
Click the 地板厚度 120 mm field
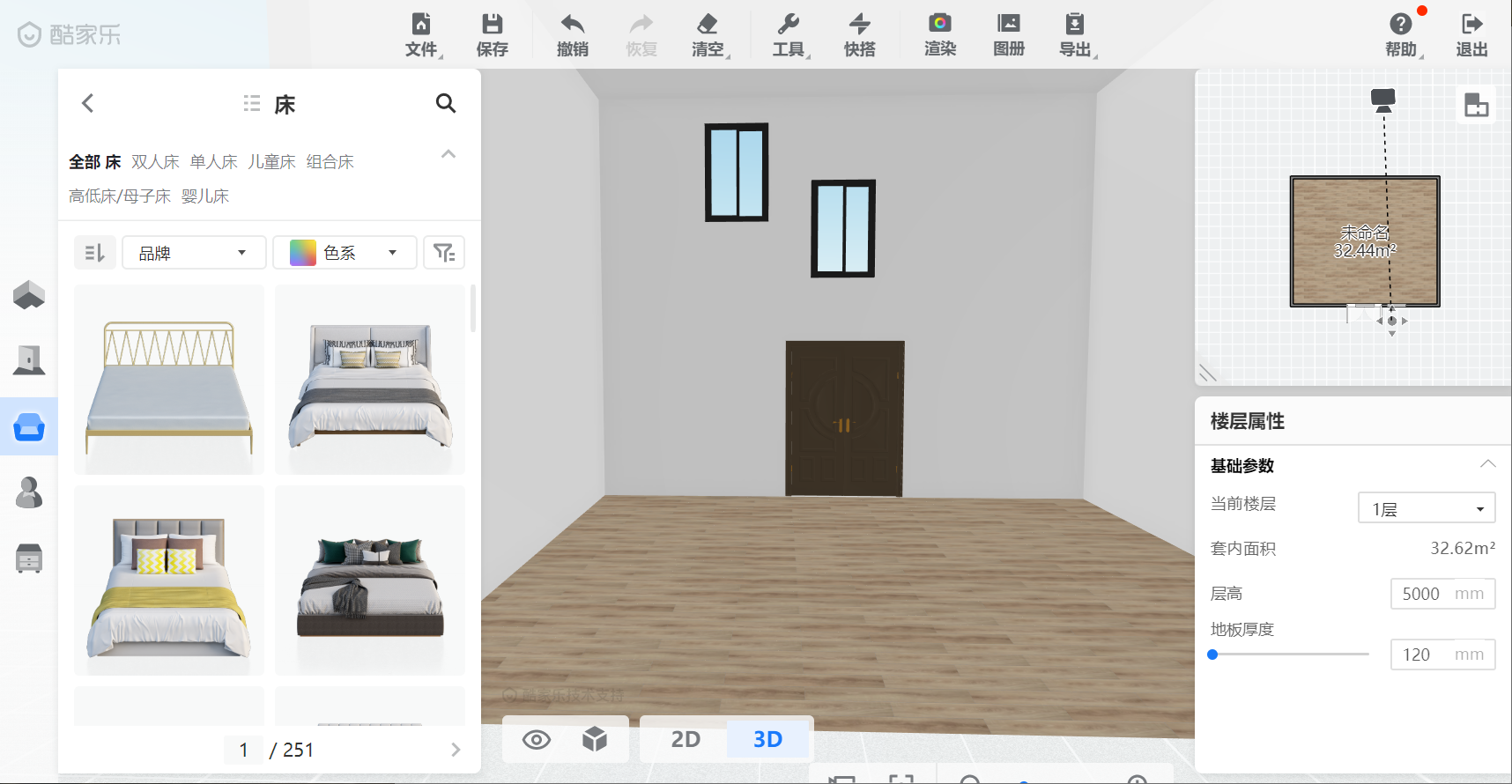tap(1442, 655)
